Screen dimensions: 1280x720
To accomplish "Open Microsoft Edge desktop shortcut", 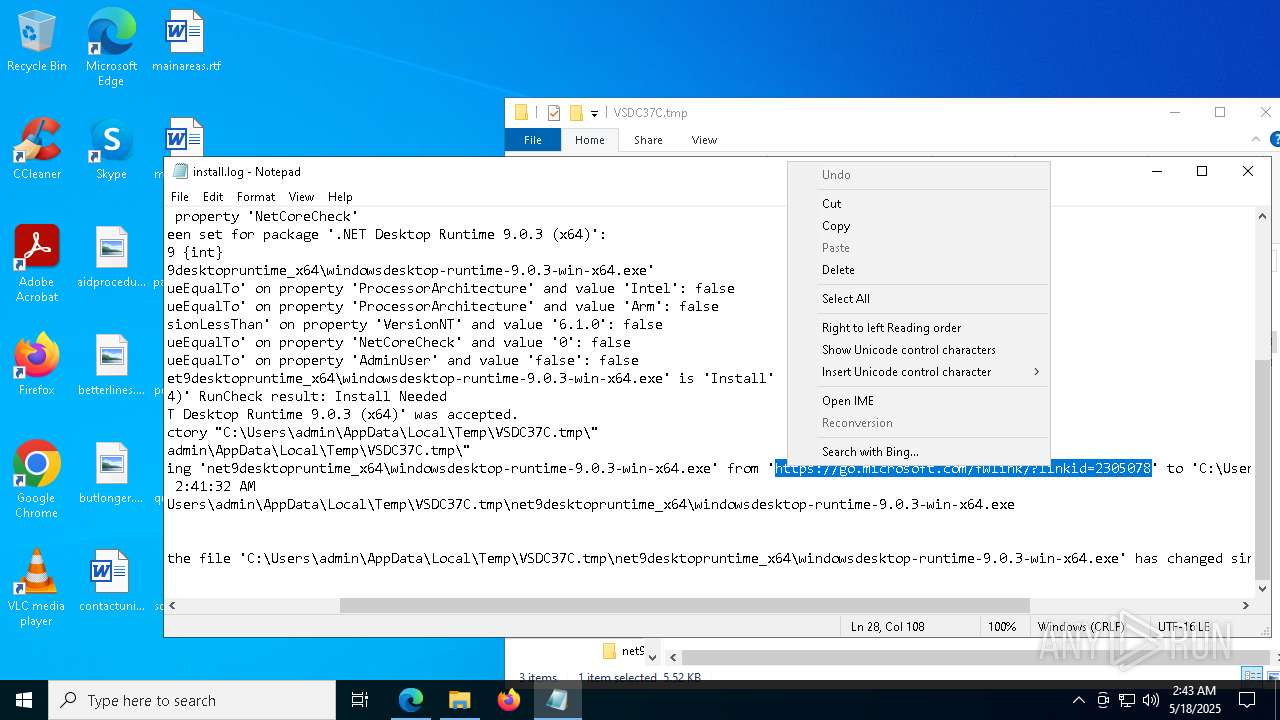I will 111,47.
